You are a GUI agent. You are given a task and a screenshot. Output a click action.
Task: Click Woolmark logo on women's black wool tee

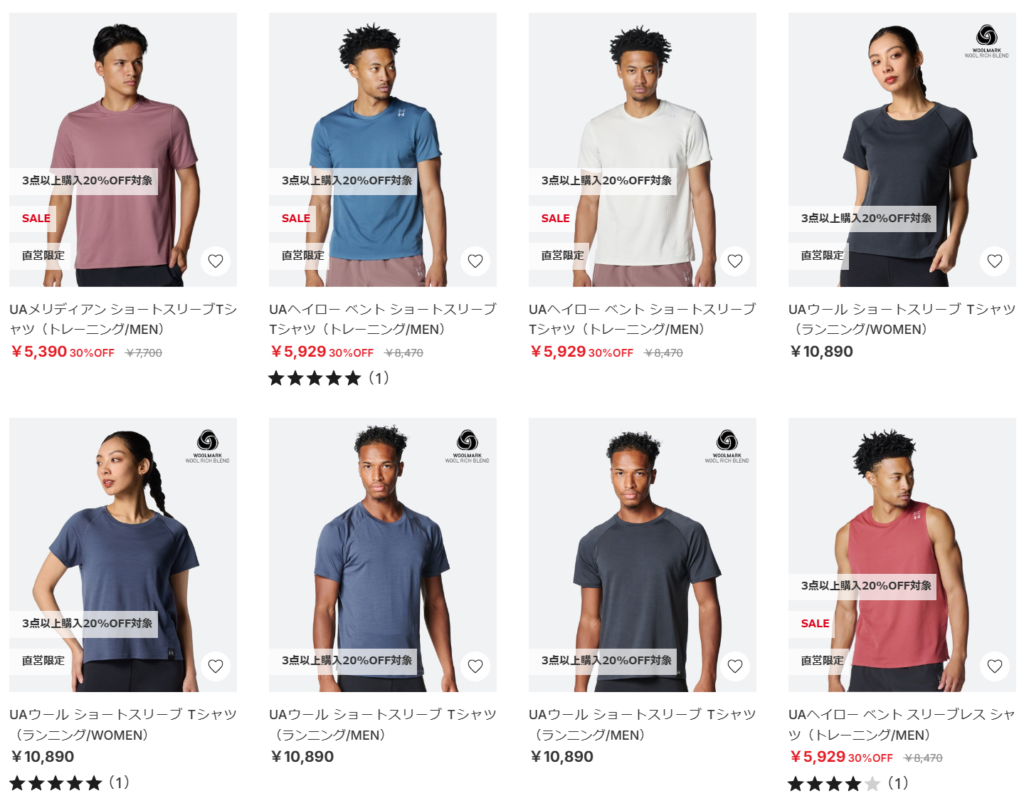click(x=986, y=41)
